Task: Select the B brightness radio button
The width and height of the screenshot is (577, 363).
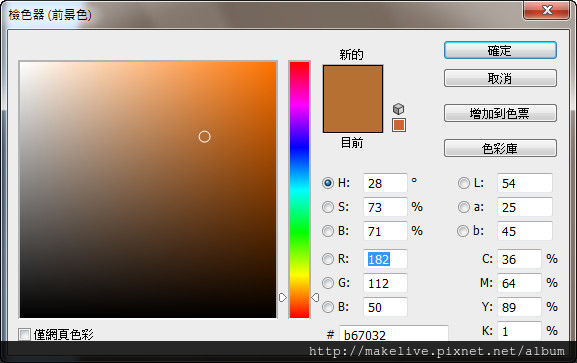Action: pos(328,231)
